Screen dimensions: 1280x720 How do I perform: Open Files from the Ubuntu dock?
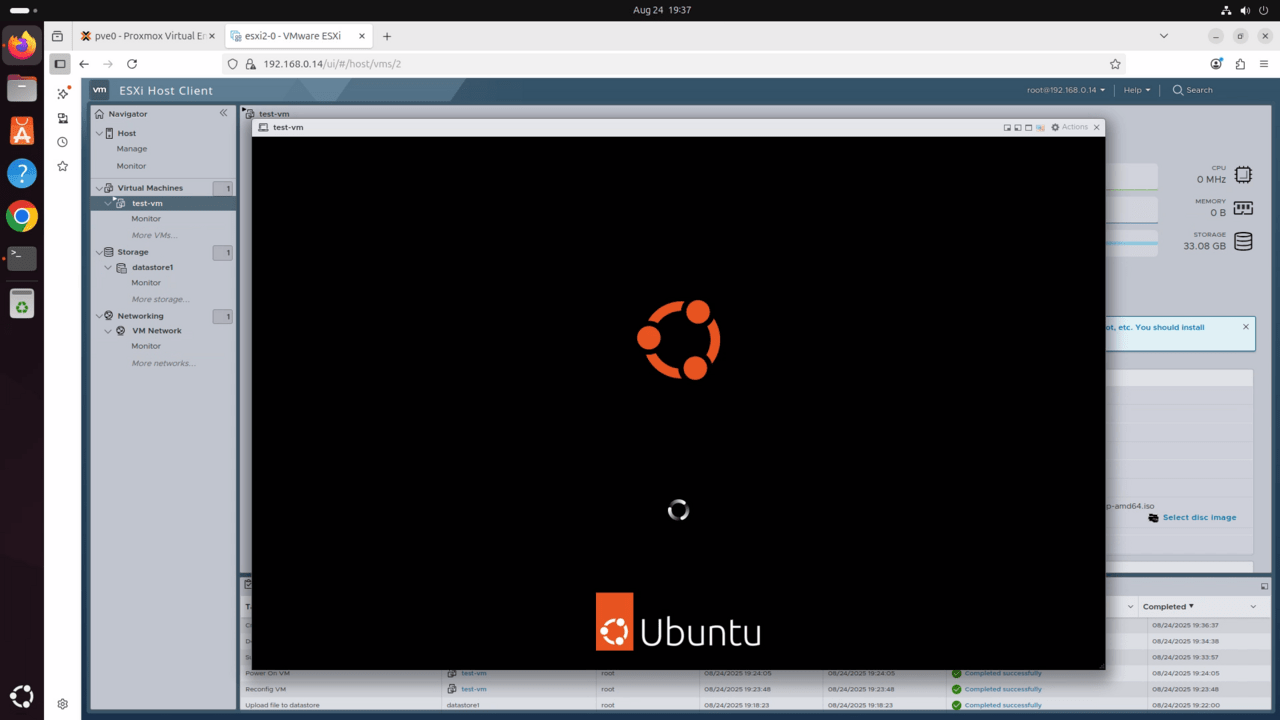click(x=22, y=88)
